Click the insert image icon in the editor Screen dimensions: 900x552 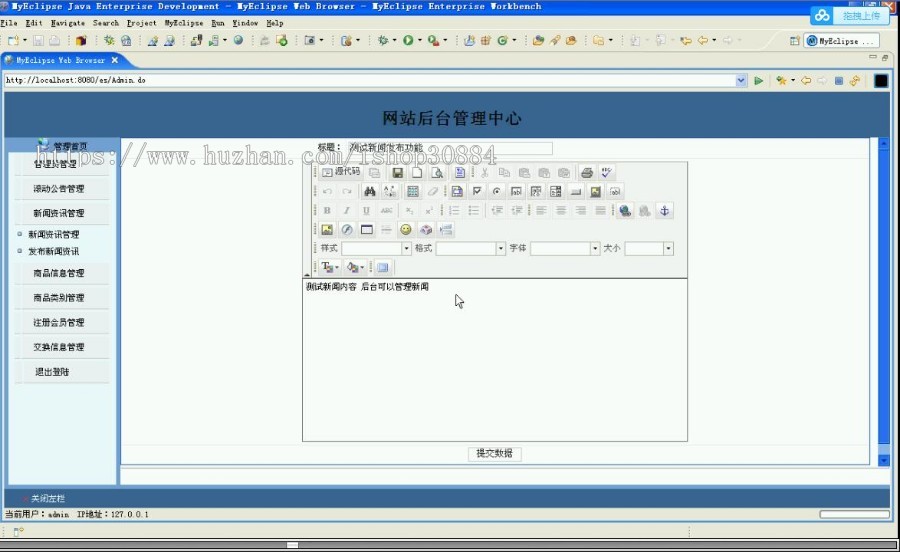327,230
